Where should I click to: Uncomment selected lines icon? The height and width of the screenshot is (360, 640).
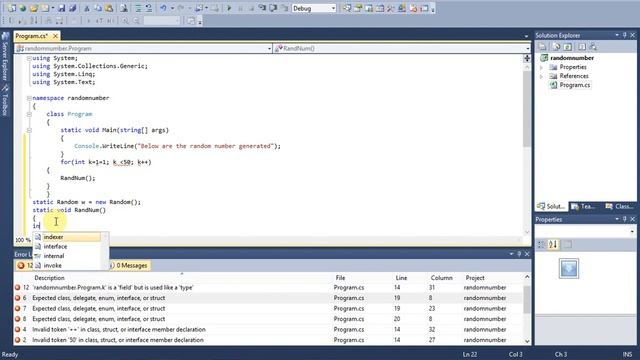click(x=149, y=8)
